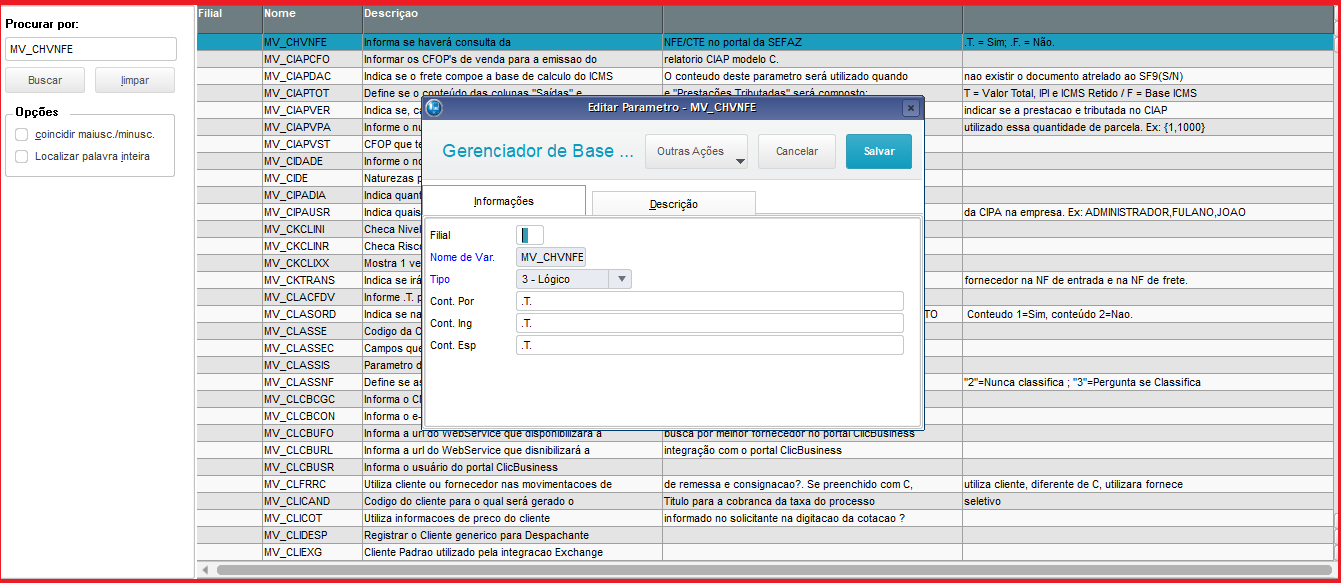Switch to the Informações tab
The image size is (1341, 583).
point(504,201)
